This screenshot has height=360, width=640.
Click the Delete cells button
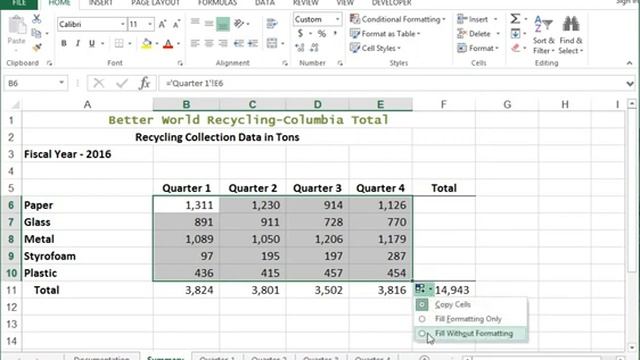[474, 33]
